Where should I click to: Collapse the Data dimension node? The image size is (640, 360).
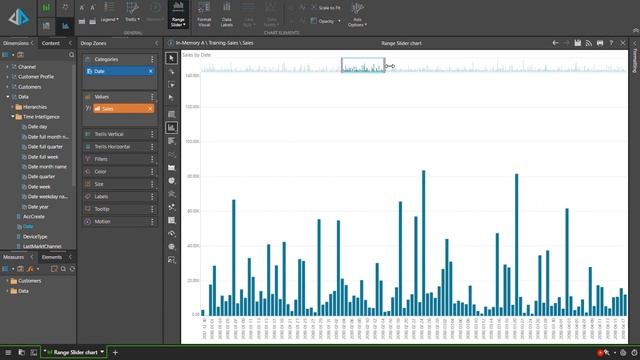pos(7,97)
